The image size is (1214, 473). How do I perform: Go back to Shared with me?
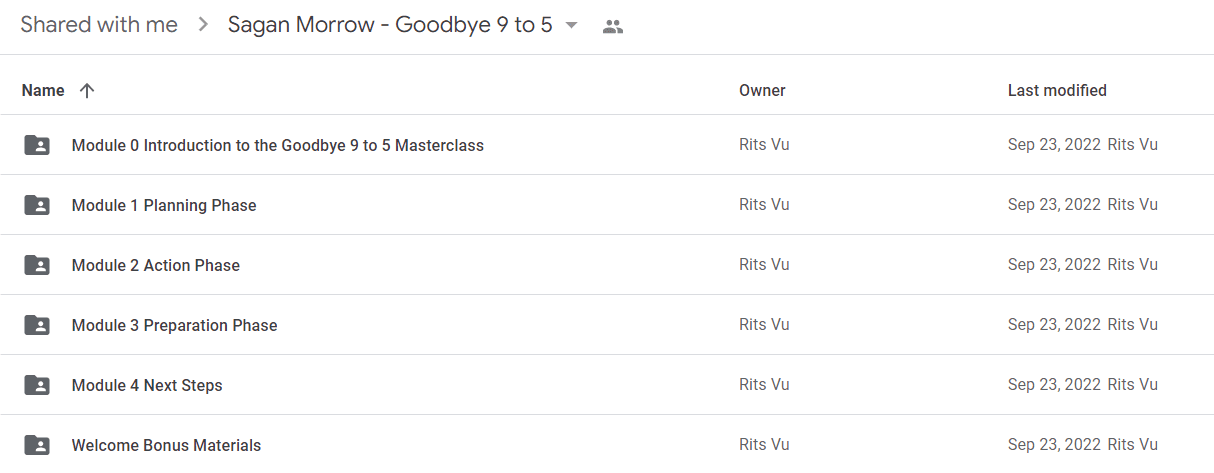pos(99,25)
